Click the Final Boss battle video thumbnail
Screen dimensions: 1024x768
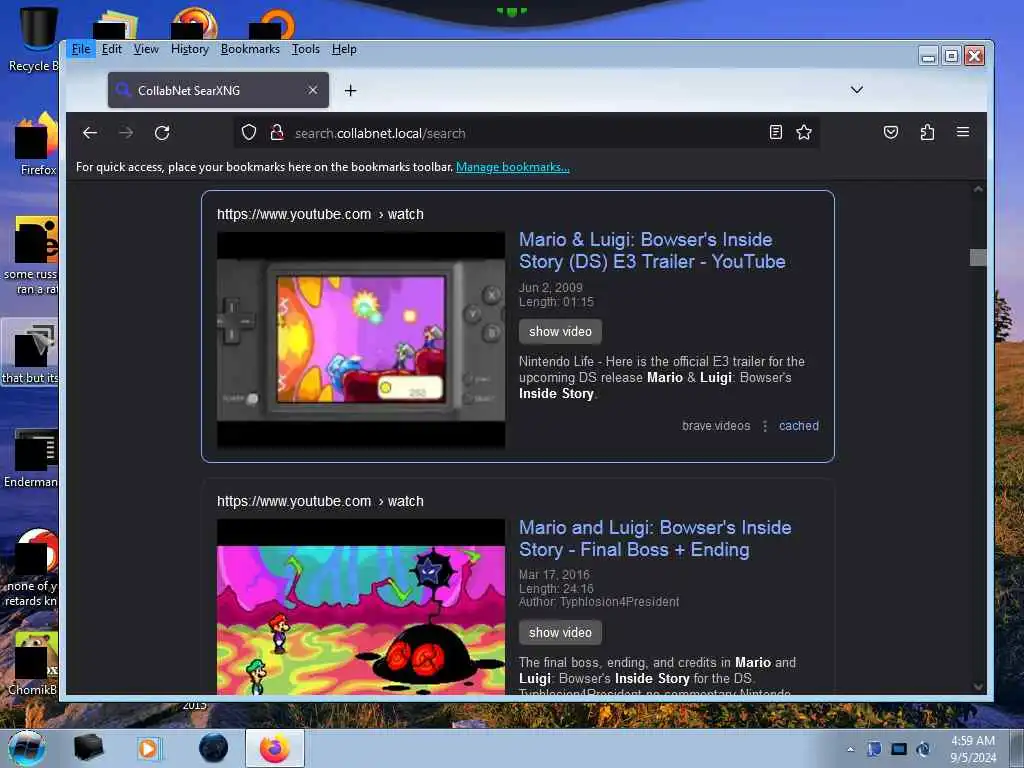click(x=361, y=607)
